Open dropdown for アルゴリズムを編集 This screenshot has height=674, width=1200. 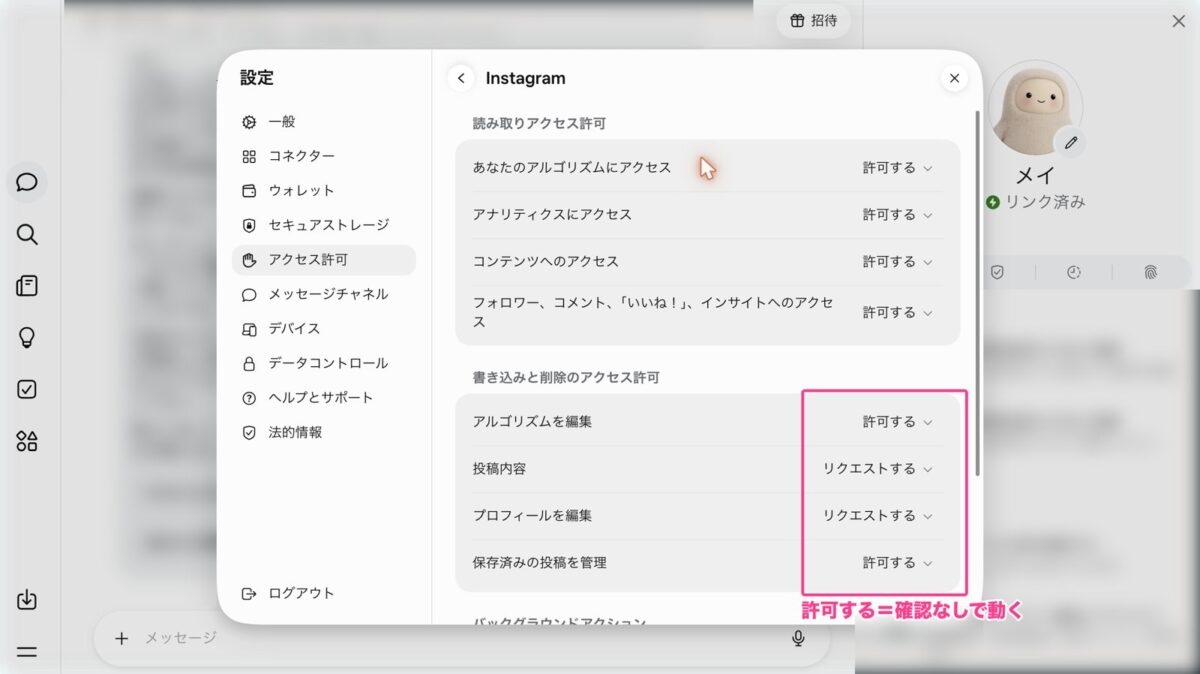[x=898, y=422]
